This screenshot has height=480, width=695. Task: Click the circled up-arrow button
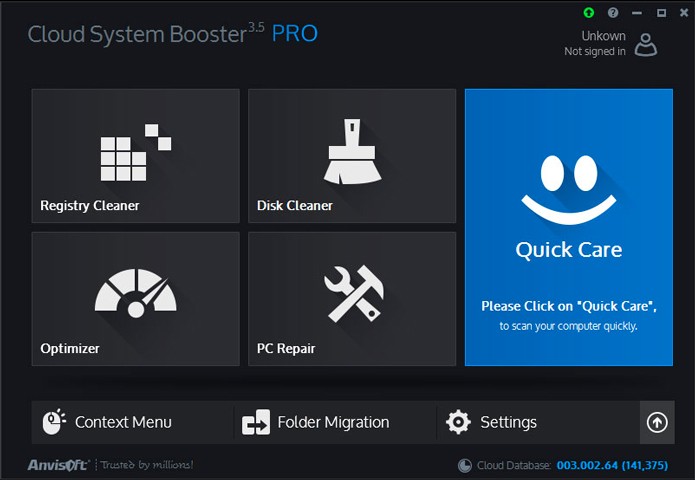tap(657, 422)
